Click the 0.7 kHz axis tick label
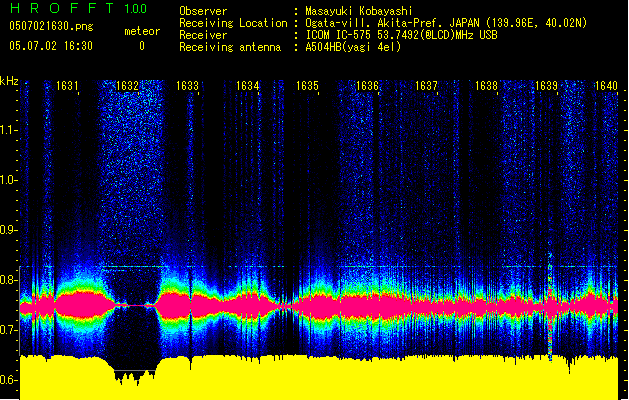629x400 pixels. pyautogui.click(x=8, y=330)
